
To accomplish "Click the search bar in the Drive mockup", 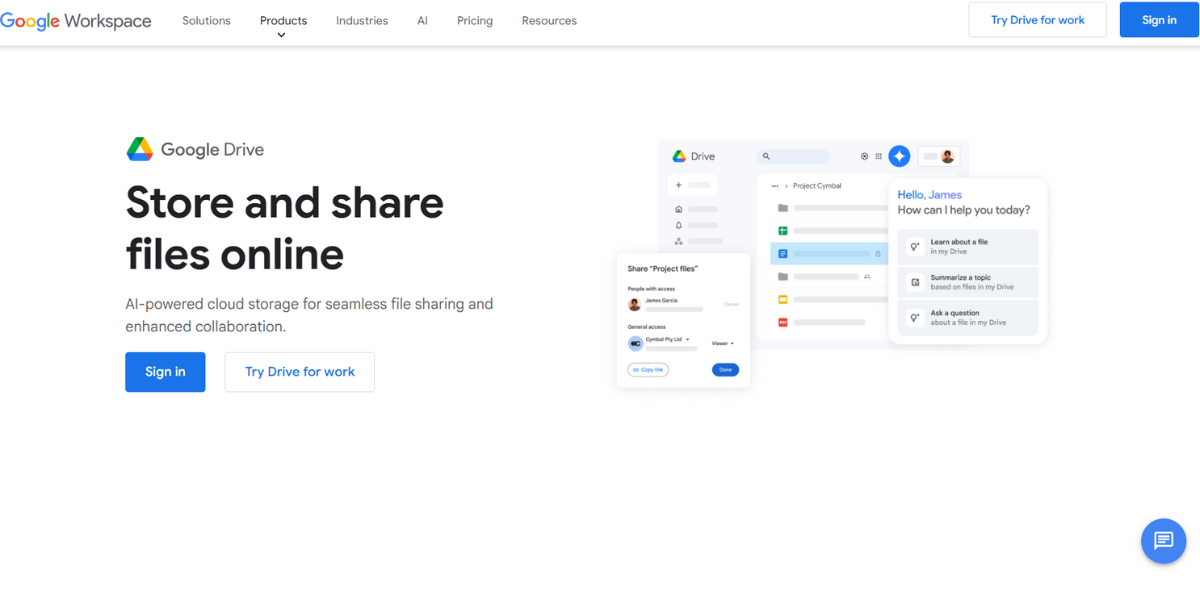I will coord(794,156).
